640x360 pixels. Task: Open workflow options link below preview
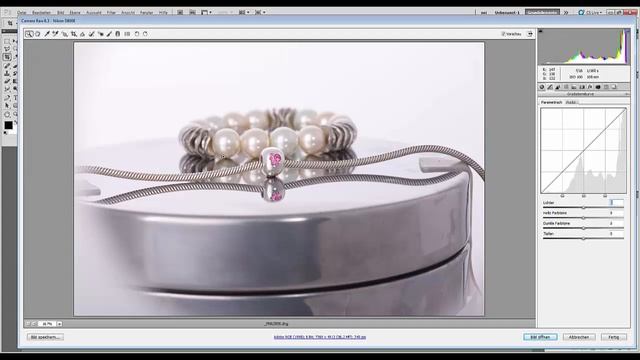(320, 337)
